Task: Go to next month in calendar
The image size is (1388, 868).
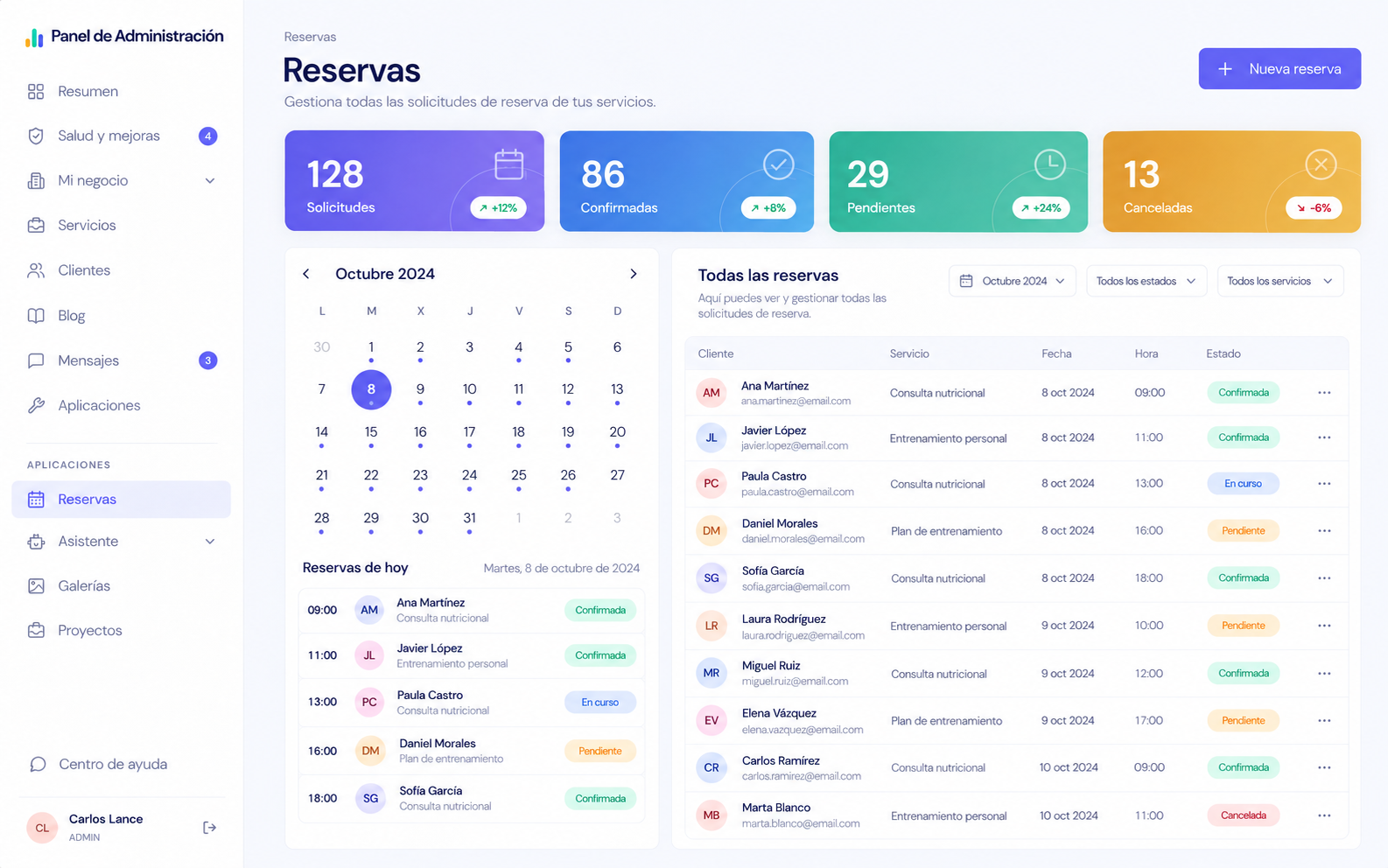Action: 634,274
